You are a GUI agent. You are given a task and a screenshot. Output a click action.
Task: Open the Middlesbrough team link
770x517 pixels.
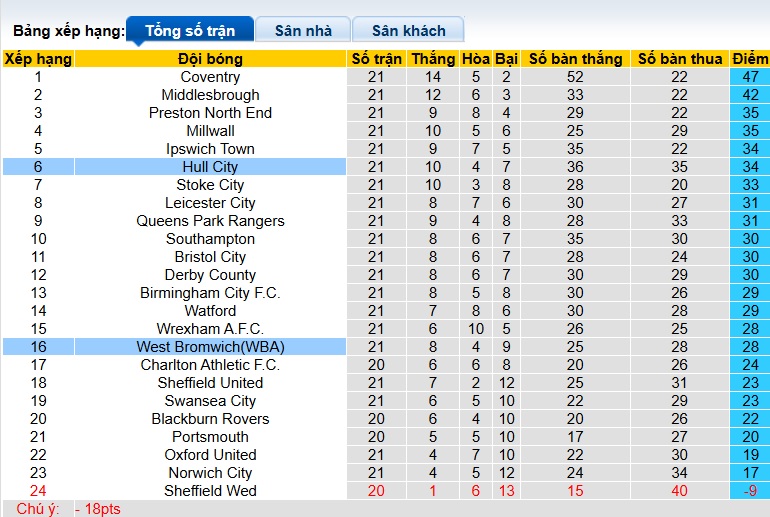(210, 95)
